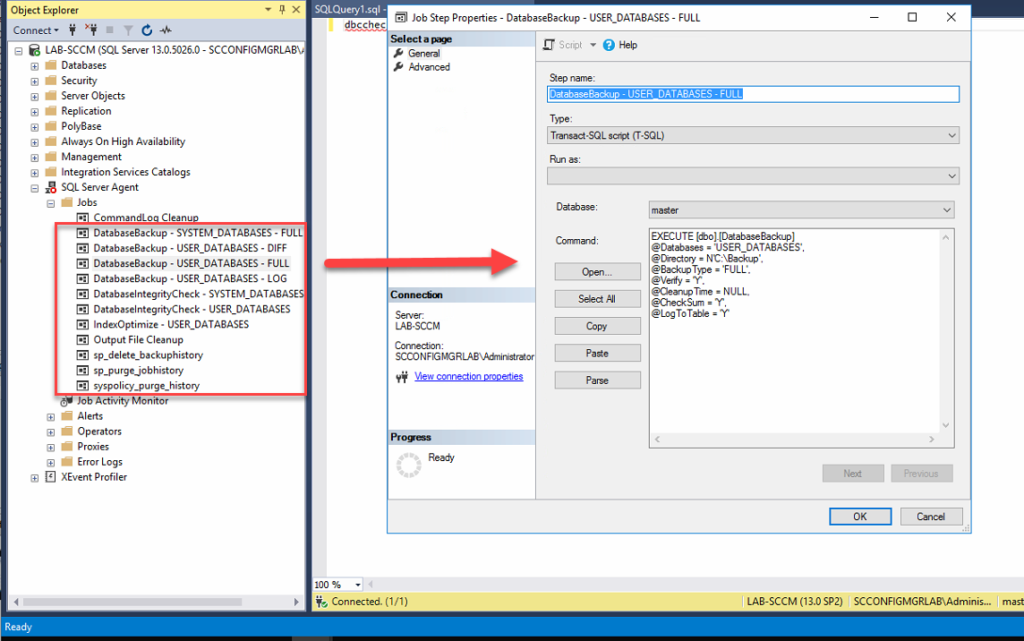
Task: Select DatabaseBackup - USER_DATABASES - LOG job
Action: [189, 279]
